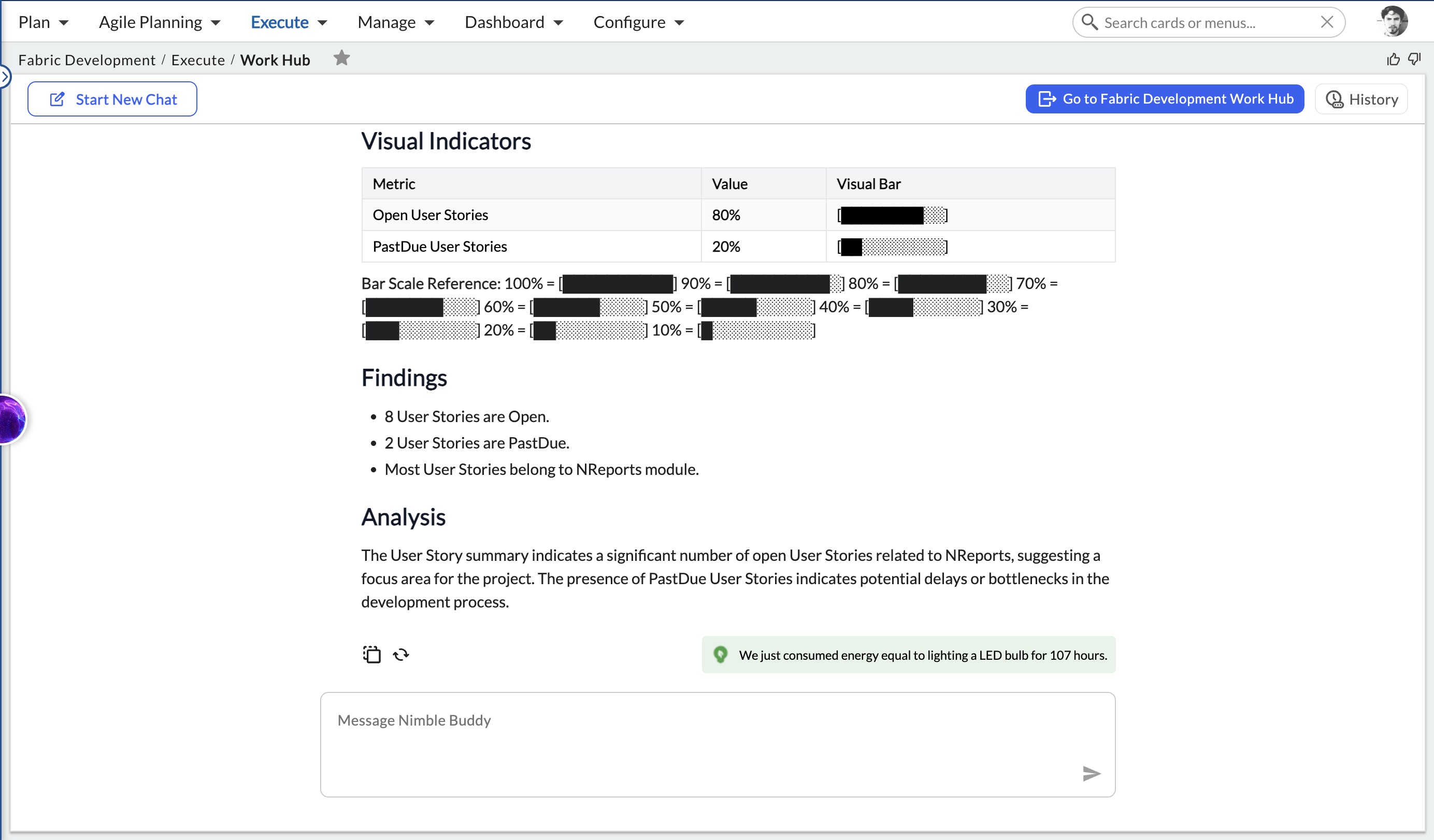Open chat History
The width and height of the screenshot is (1434, 840).
coord(1361,99)
